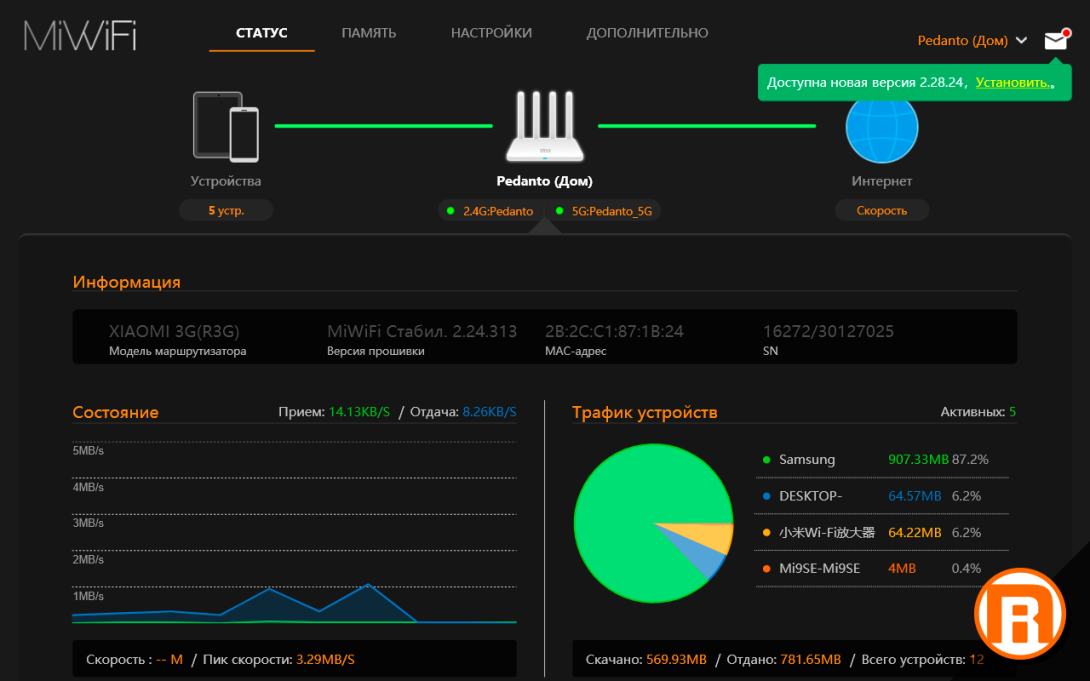Click the 5 устр. devices button
This screenshot has height=681, width=1090.
click(226, 211)
